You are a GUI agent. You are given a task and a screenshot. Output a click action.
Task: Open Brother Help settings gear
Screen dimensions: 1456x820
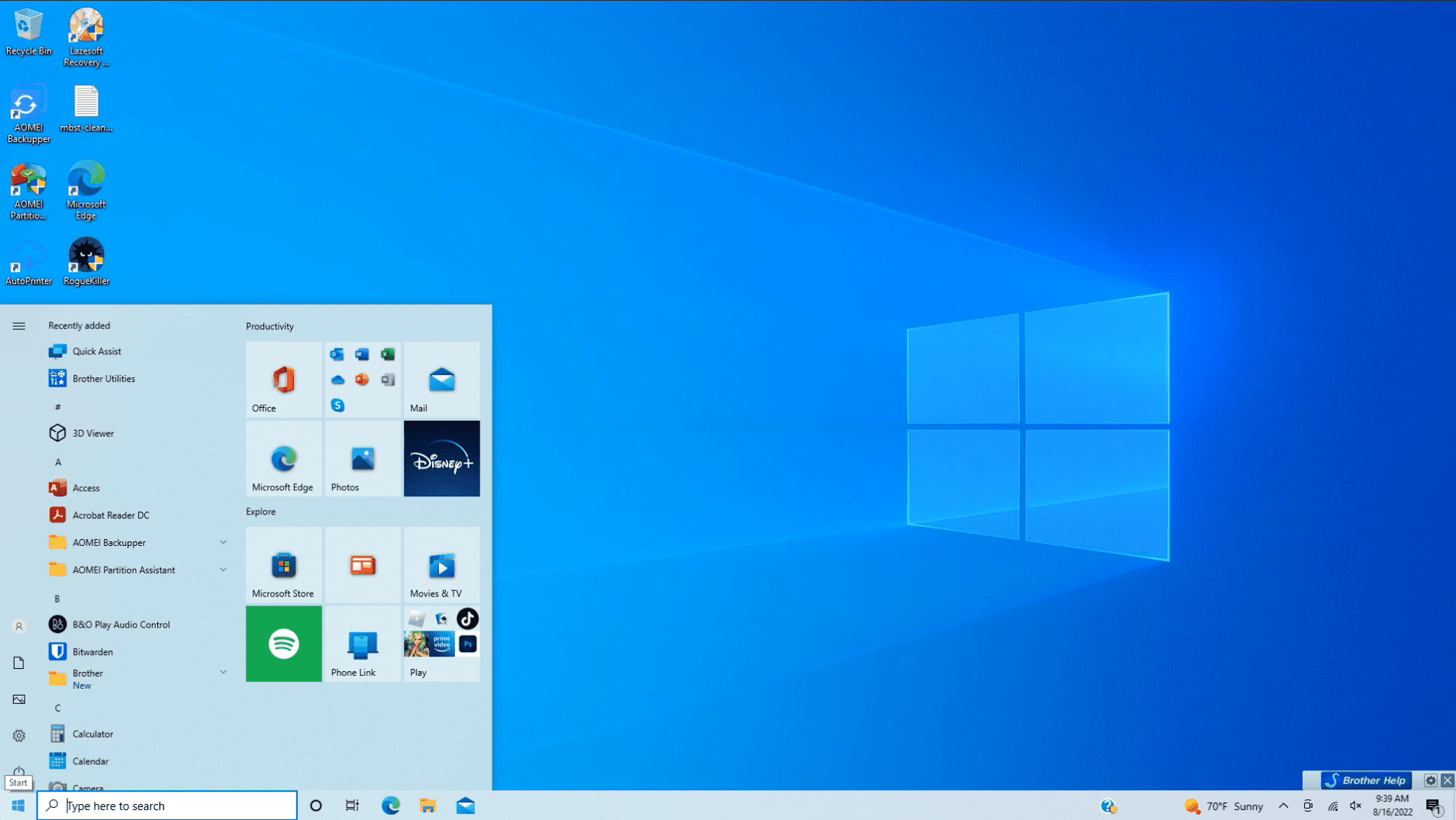(x=1430, y=780)
